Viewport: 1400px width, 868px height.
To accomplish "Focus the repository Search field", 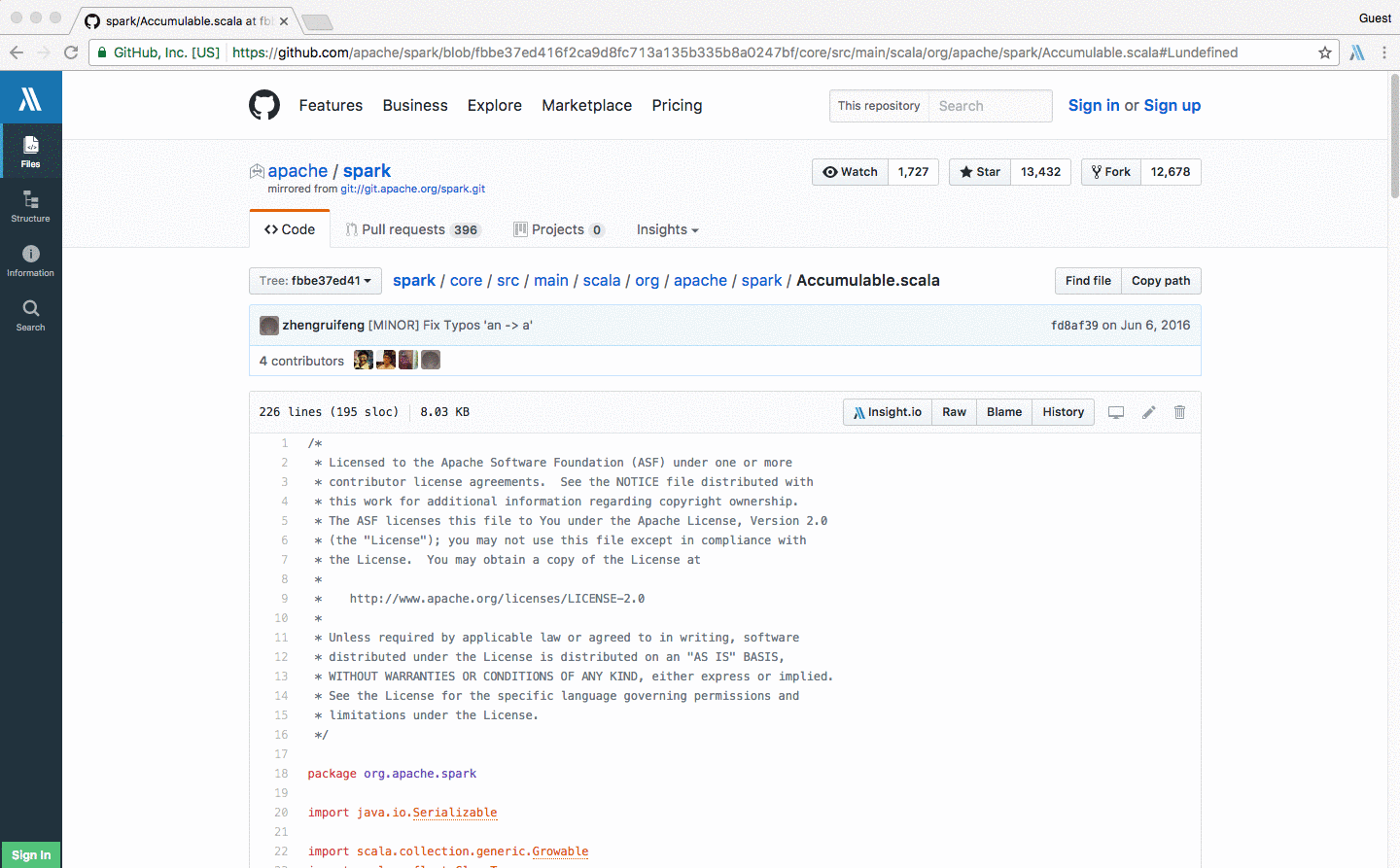I will (990, 106).
